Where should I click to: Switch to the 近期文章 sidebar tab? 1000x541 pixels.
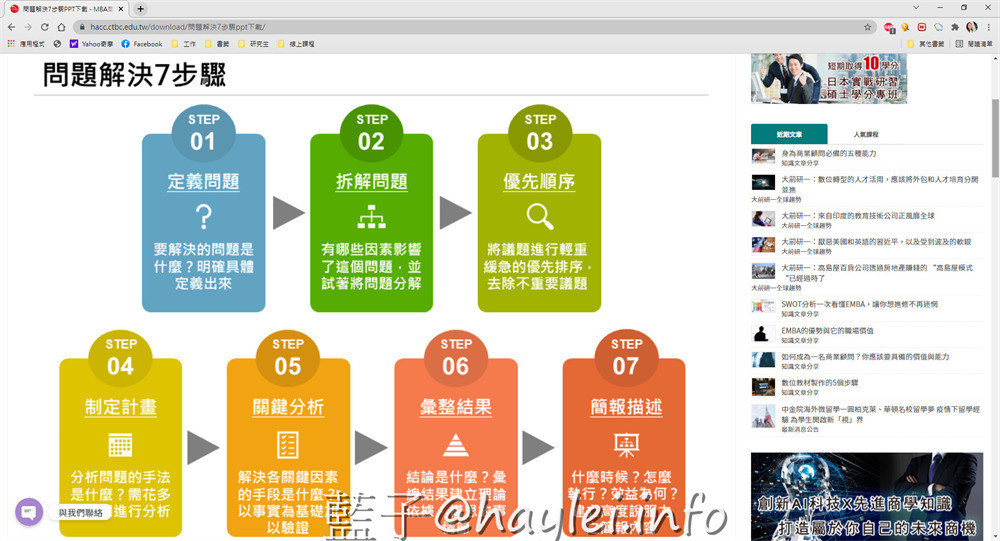pos(789,134)
